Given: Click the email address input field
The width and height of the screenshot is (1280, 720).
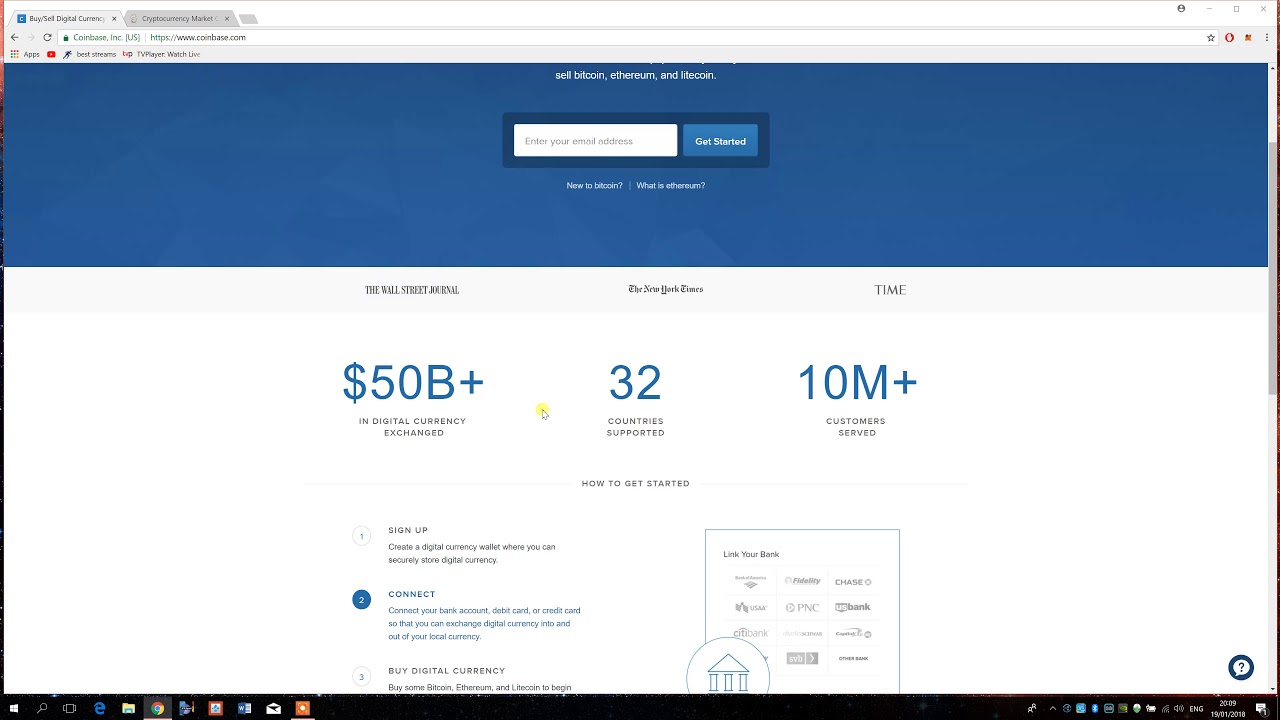Looking at the screenshot, I should [595, 141].
